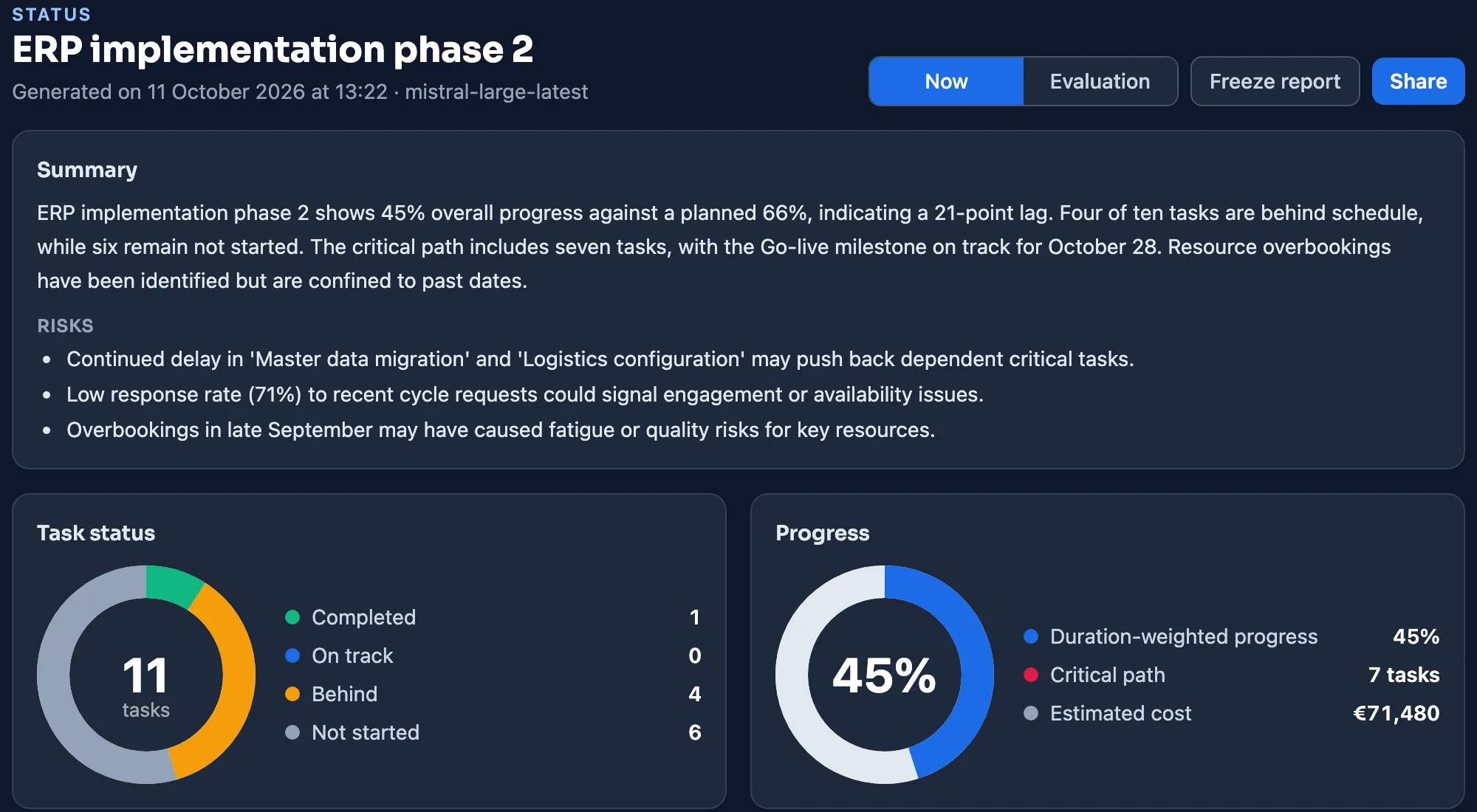Click the Task status card title
Image resolution: width=1477 pixels, height=812 pixels.
[x=96, y=533]
